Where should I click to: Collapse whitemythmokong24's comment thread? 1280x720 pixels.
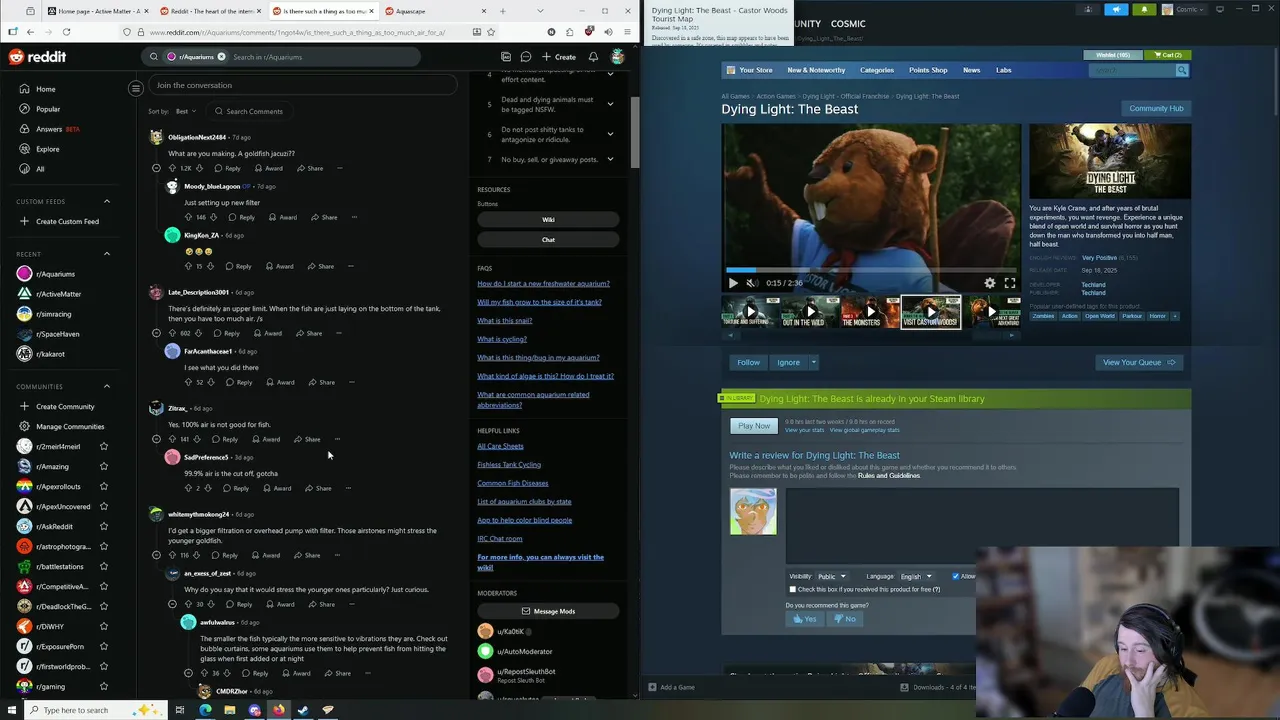pos(156,555)
